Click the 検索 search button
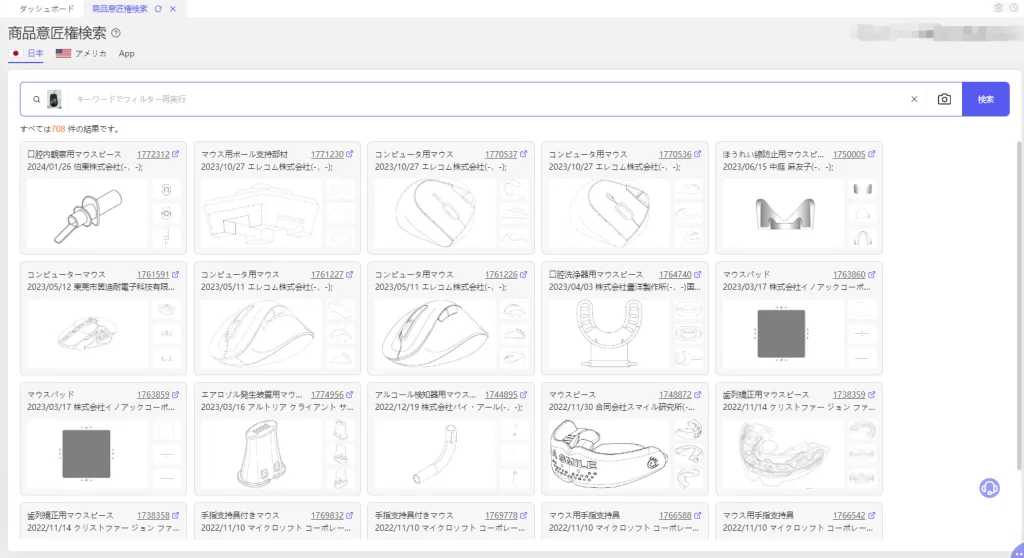 click(x=985, y=99)
